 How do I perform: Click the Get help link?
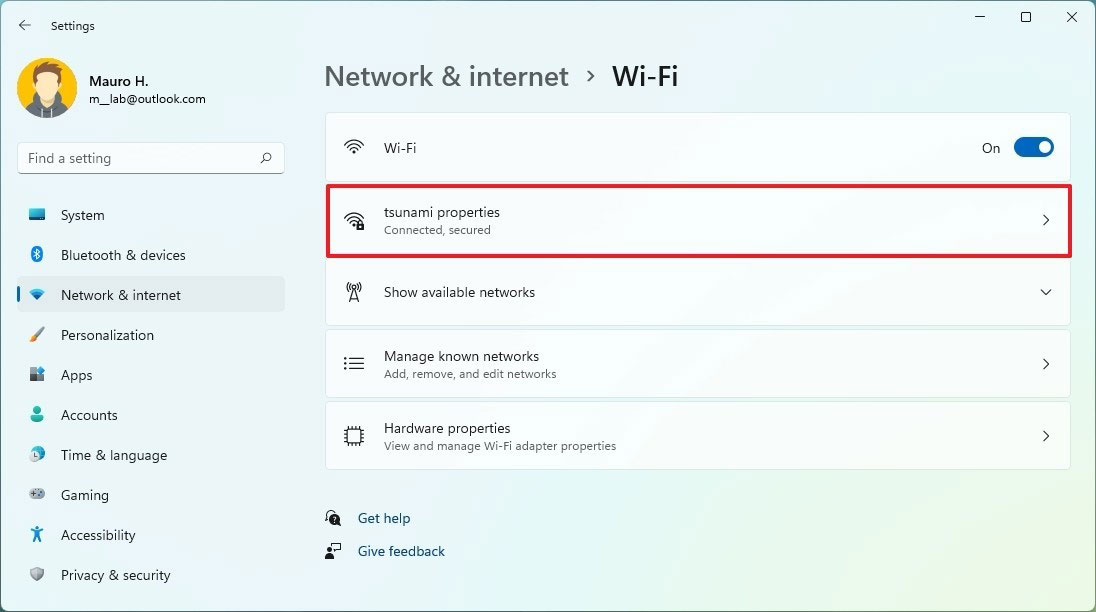click(384, 518)
